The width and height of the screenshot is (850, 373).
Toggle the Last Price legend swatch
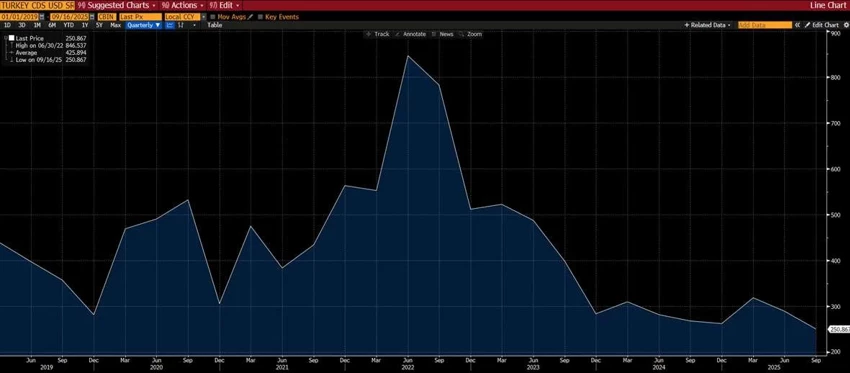pyautogui.click(x=11, y=38)
